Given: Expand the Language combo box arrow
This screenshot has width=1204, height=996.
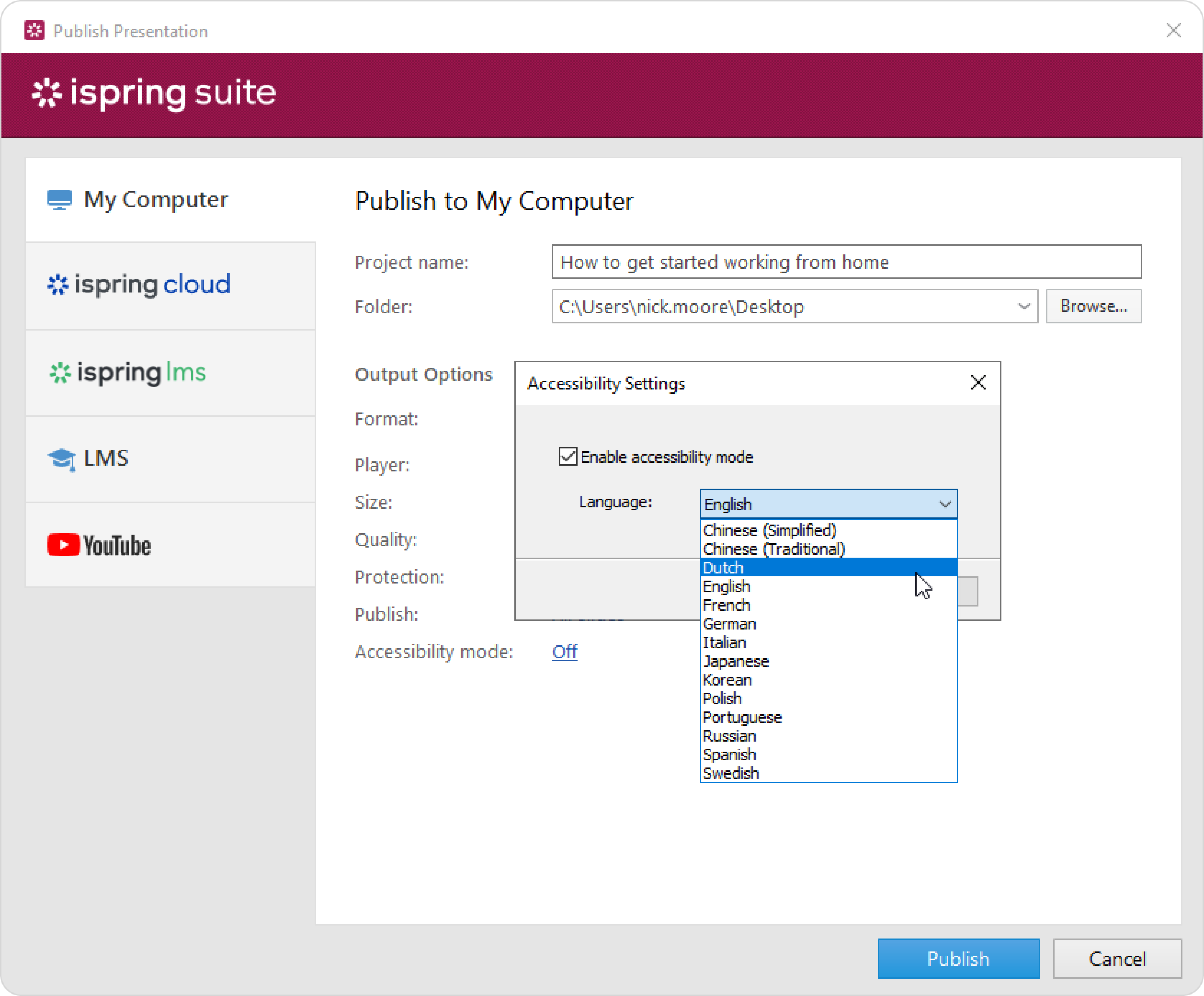Looking at the screenshot, I should pyautogui.click(x=945, y=504).
